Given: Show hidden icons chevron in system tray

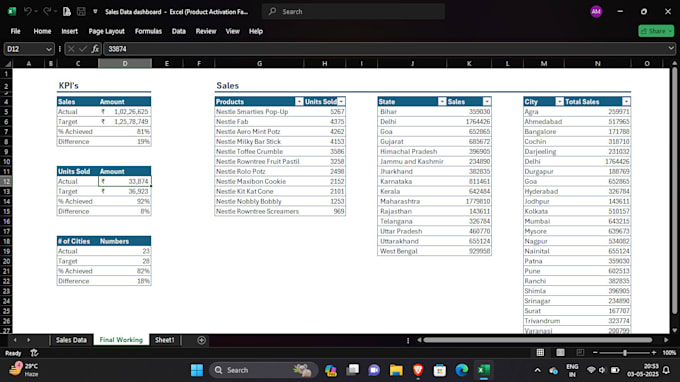Looking at the screenshot, I should [537, 370].
